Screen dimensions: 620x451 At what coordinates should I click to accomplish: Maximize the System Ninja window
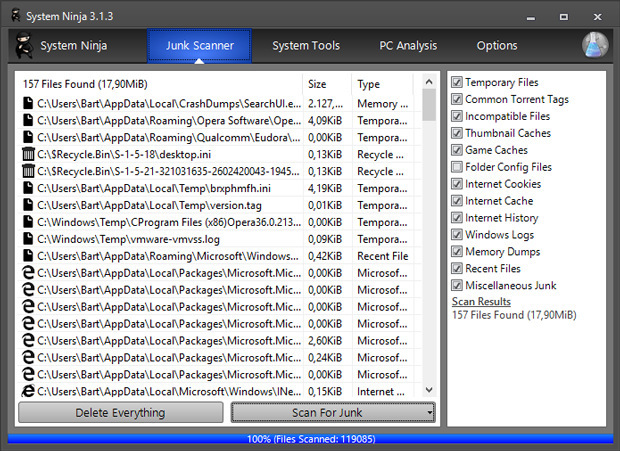[x=564, y=17]
